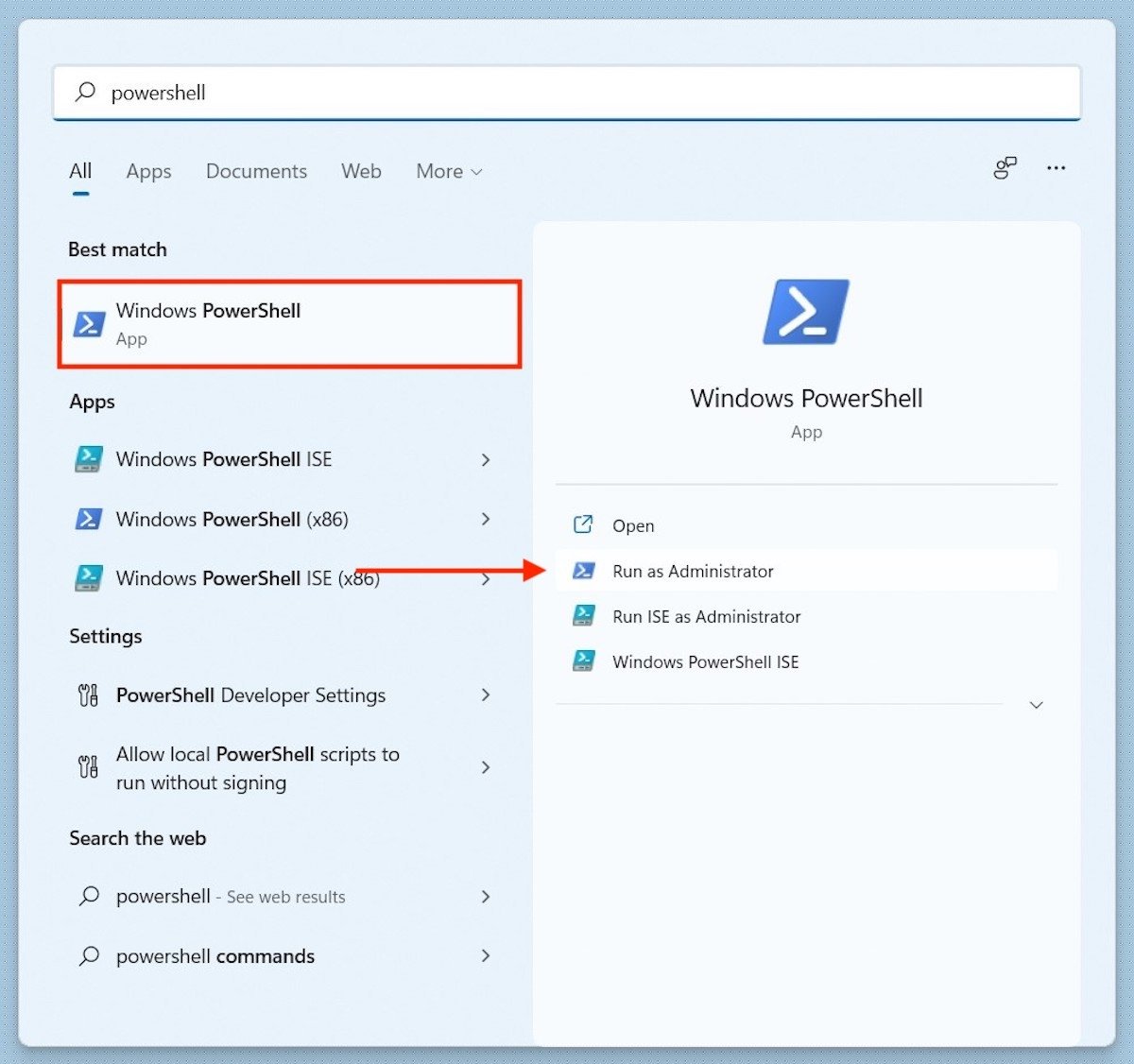Choose Windows PowerShell ISE in the preview pane
Screen dimensions: 1134x1064
pyautogui.click(x=806, y=661)
